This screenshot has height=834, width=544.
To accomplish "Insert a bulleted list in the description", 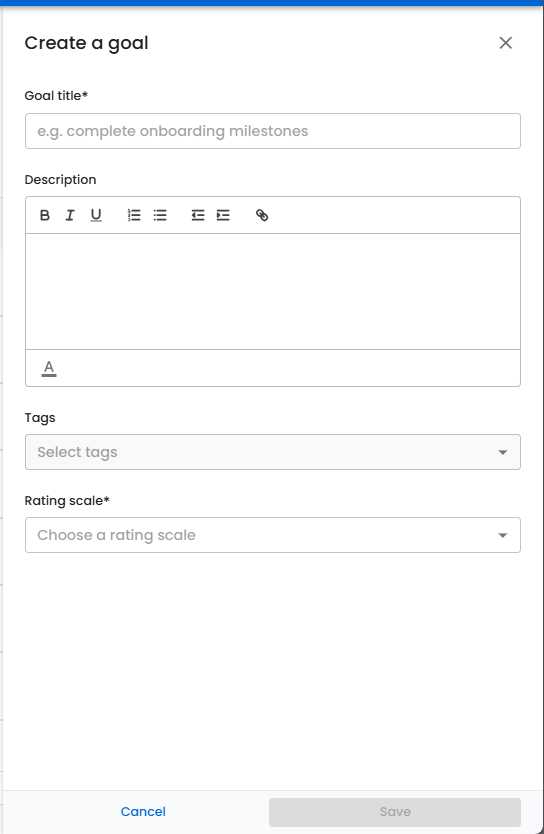I will pyautogui.click(x=160, y=215).
